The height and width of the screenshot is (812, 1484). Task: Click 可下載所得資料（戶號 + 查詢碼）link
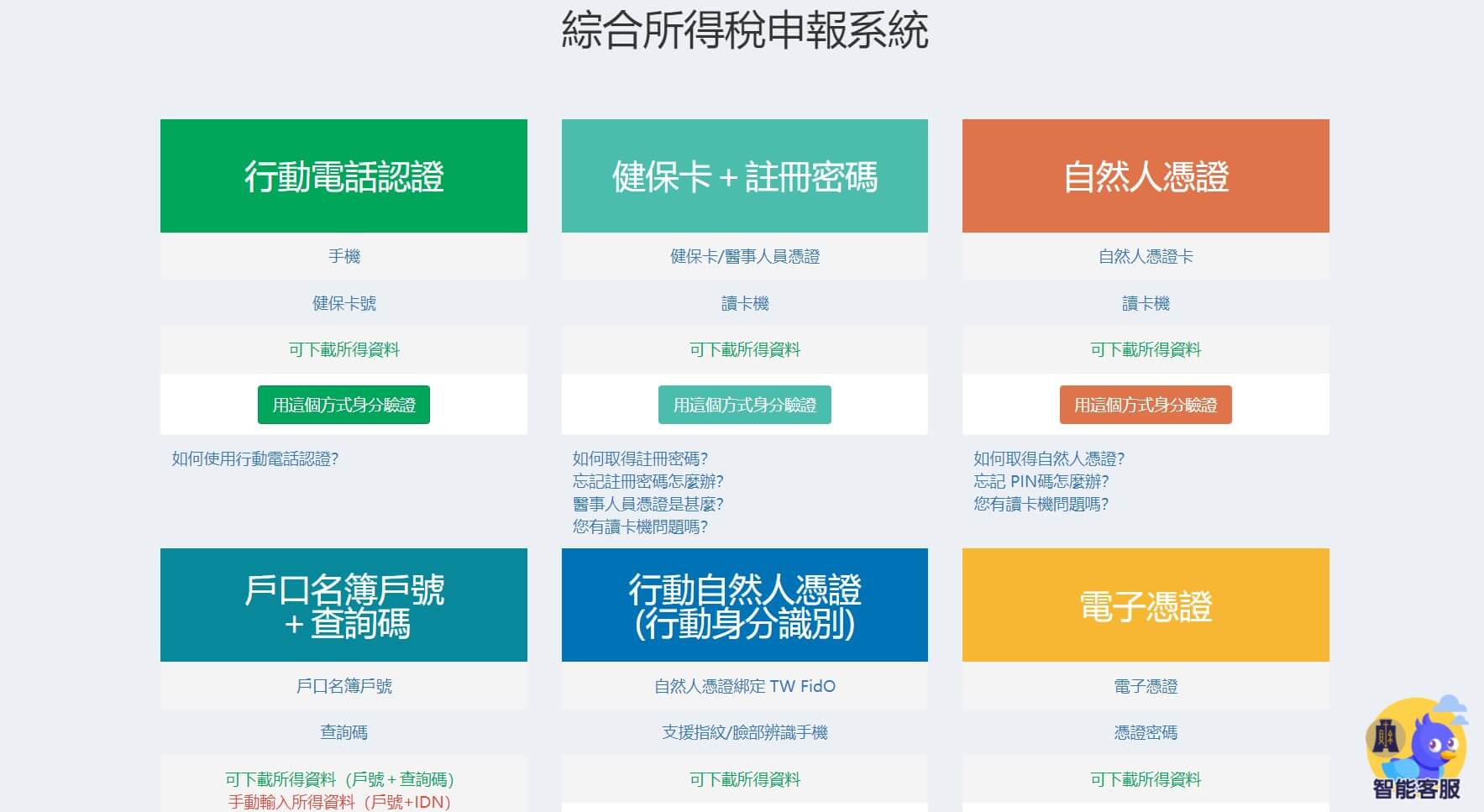pyautogui.click(x=343, y=779)
